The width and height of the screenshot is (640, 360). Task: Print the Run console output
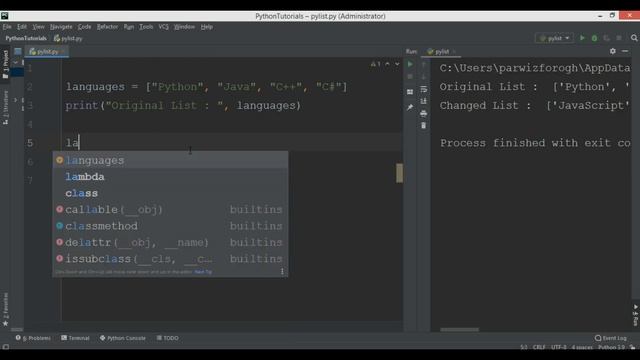423,113
